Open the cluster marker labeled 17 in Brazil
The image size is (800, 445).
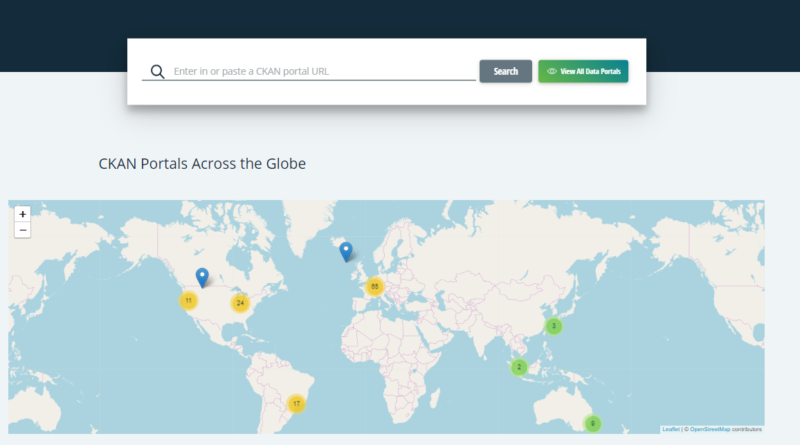296,404
